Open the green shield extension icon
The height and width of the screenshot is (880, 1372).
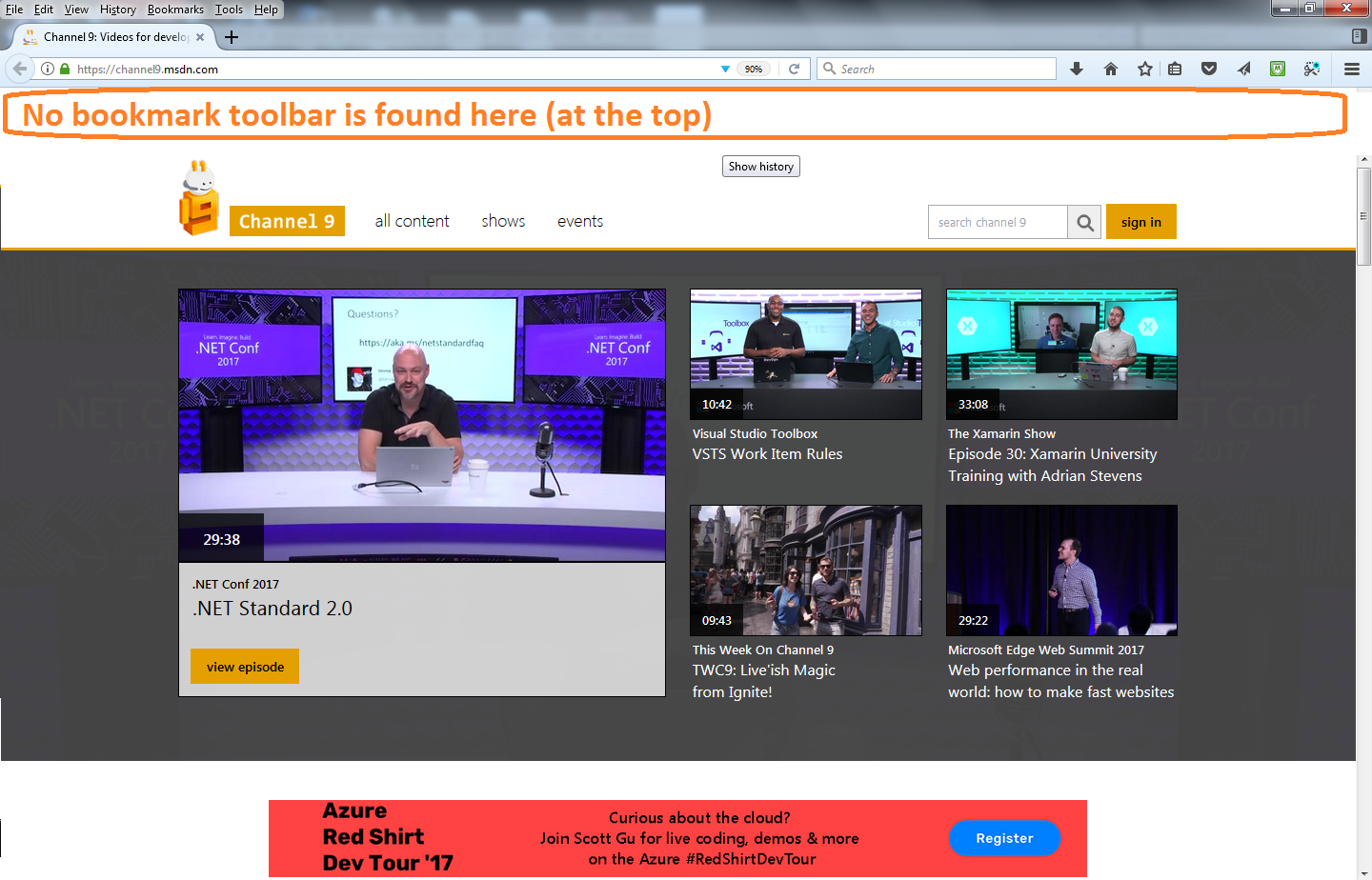tap(1278, 69)
